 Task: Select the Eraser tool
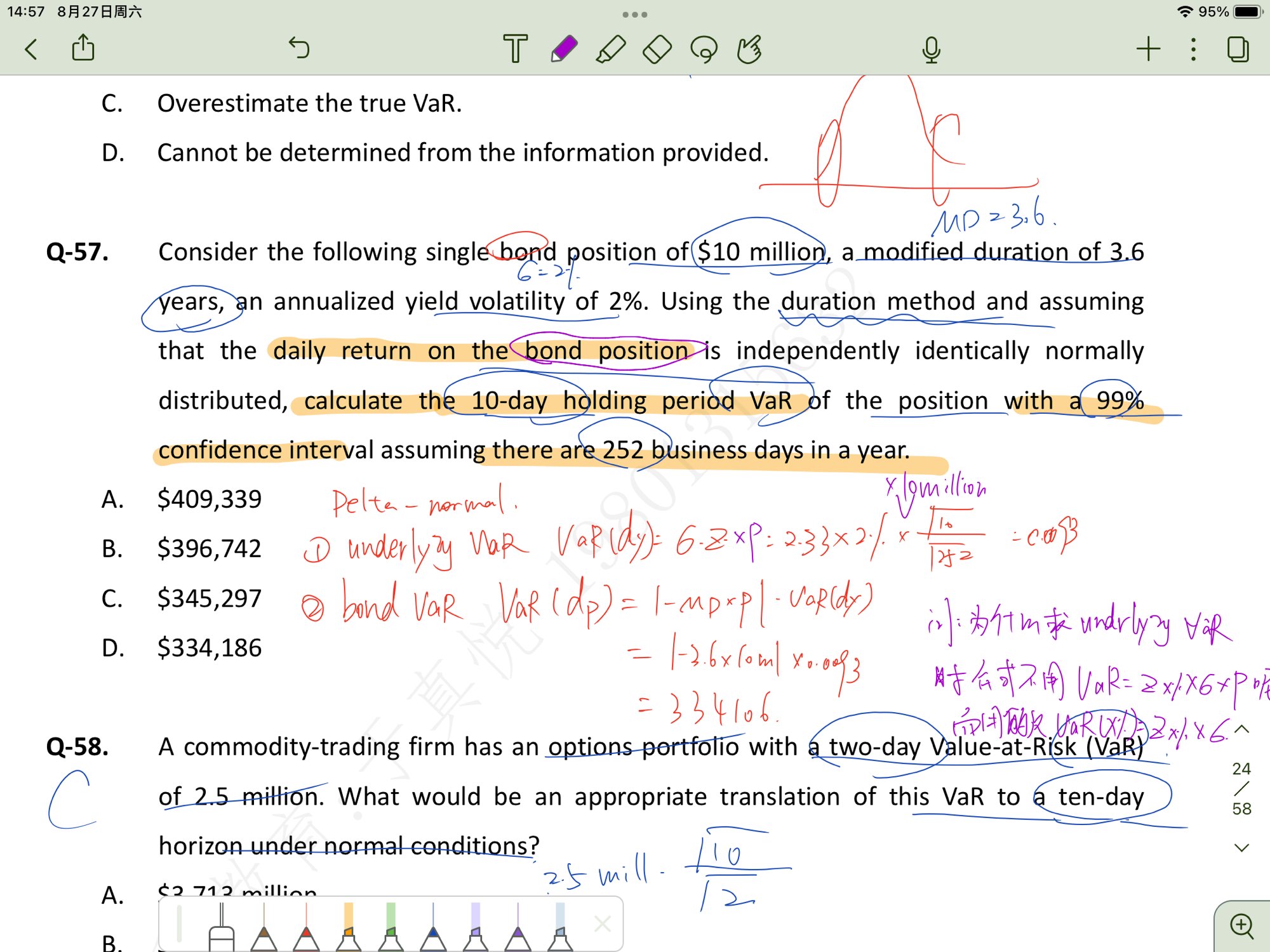click(657, 49)
